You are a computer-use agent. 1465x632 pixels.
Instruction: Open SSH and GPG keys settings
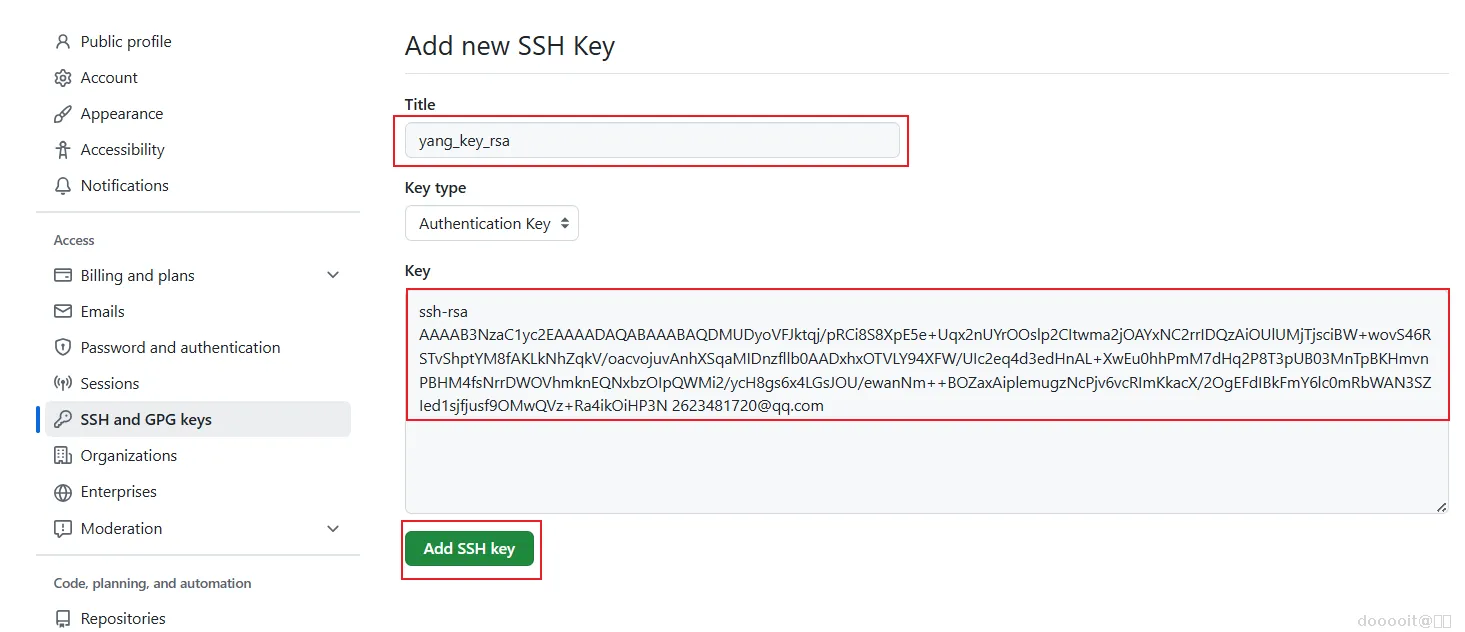(x=146, y=420)
